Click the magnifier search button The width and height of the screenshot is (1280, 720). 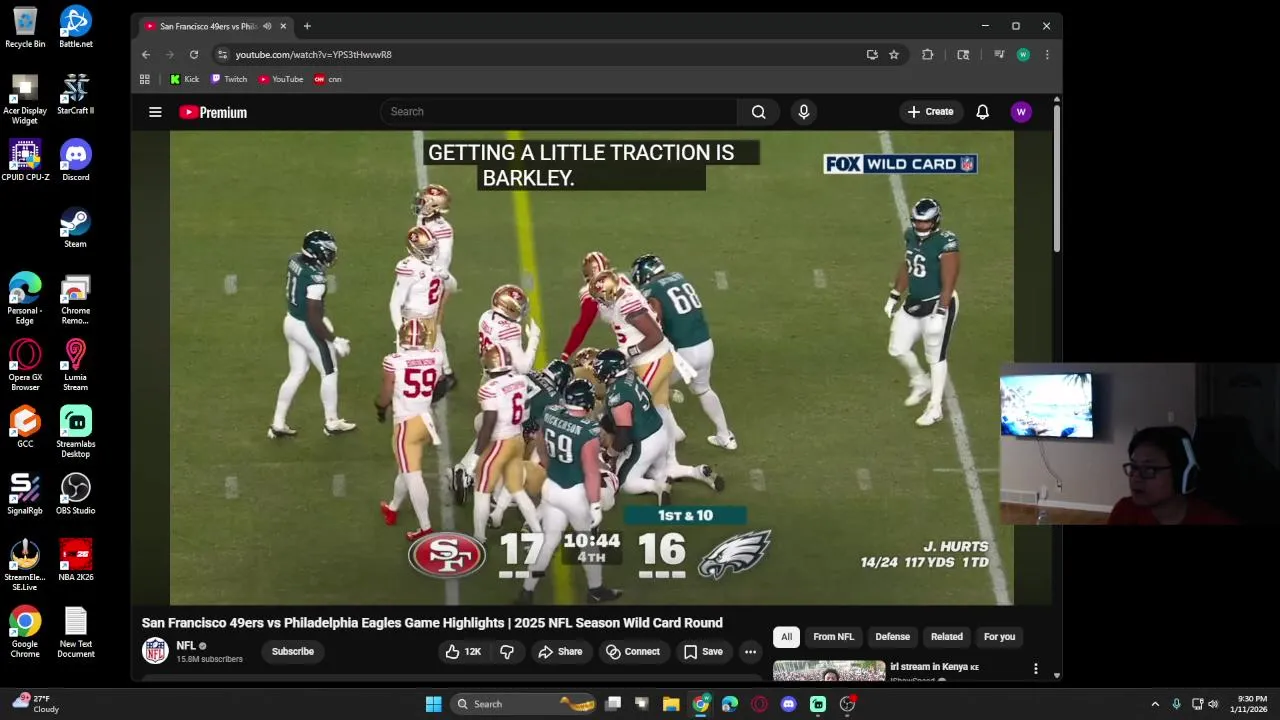tap(759, 111)
